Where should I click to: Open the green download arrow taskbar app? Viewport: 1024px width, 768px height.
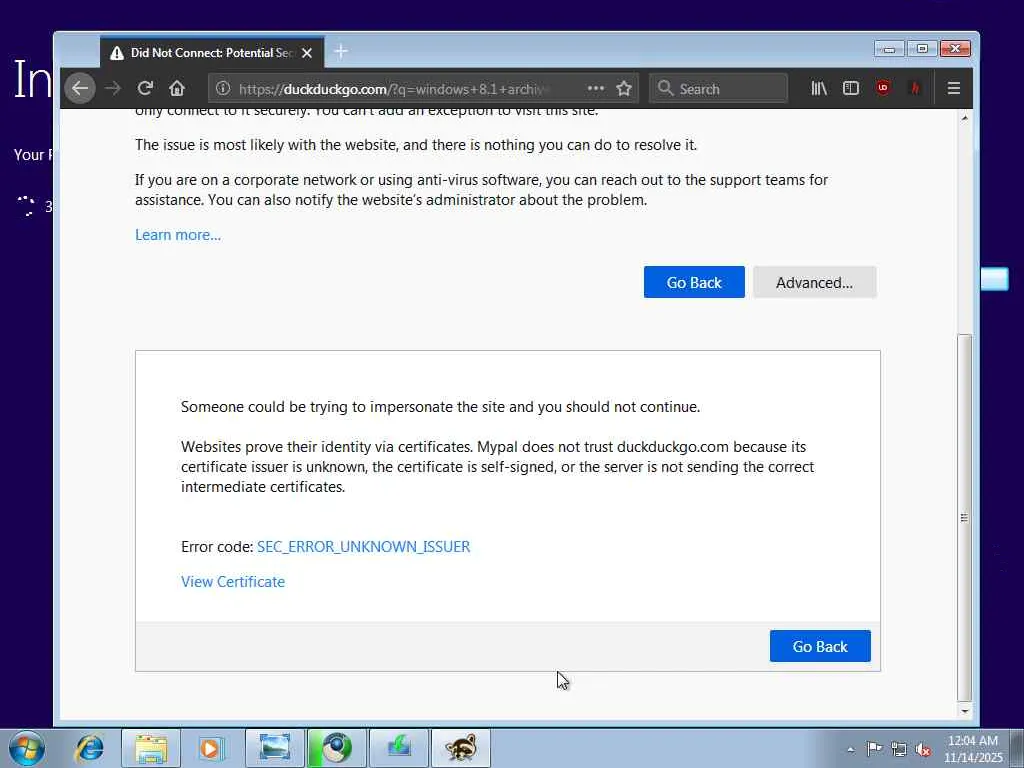[x=398, y=748]
